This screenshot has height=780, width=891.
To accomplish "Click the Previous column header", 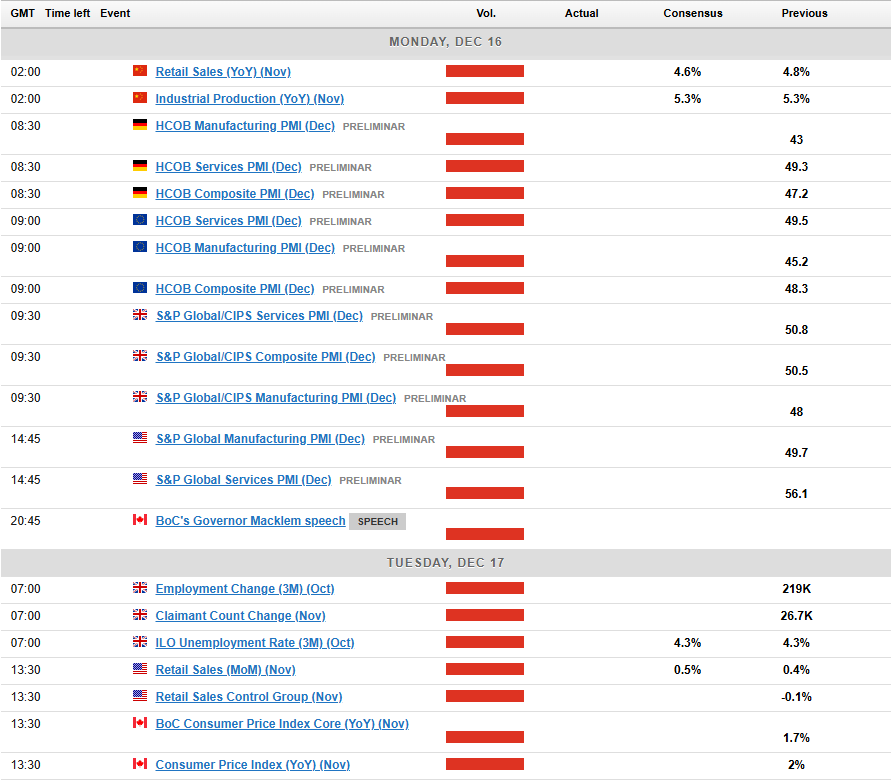I will [804, 13].
